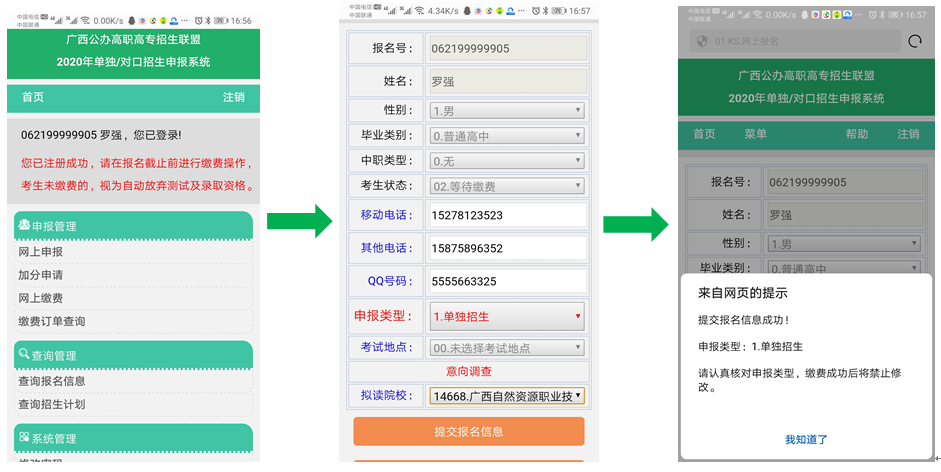Tap Bluetooth icon on middle form screen
The width and height of the screenshot is (941, 472).
(545, 11)
